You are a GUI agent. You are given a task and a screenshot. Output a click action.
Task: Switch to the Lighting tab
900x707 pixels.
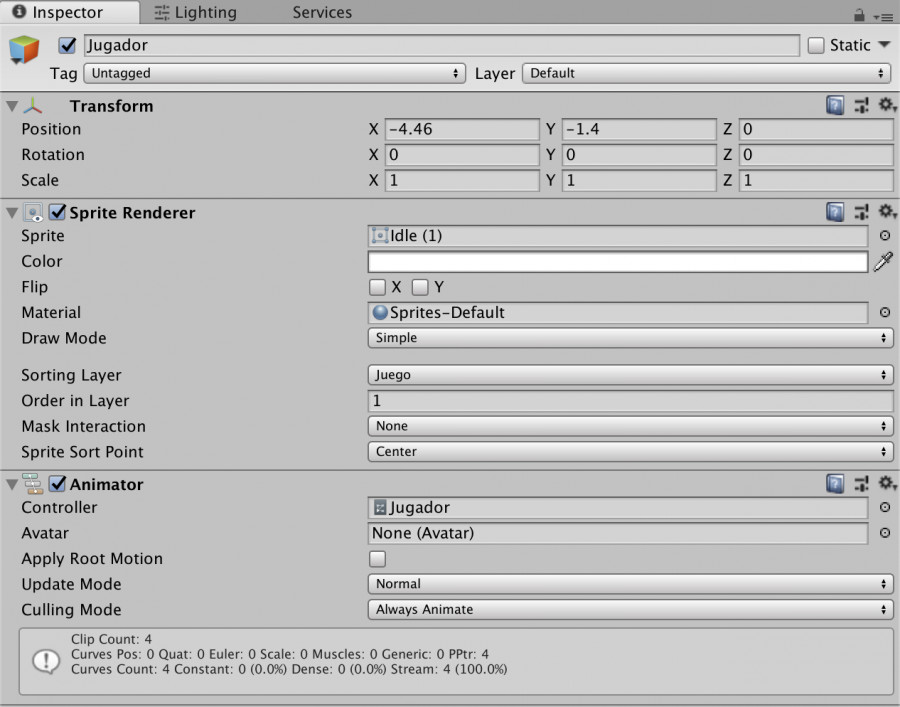(x=196, y=12)
